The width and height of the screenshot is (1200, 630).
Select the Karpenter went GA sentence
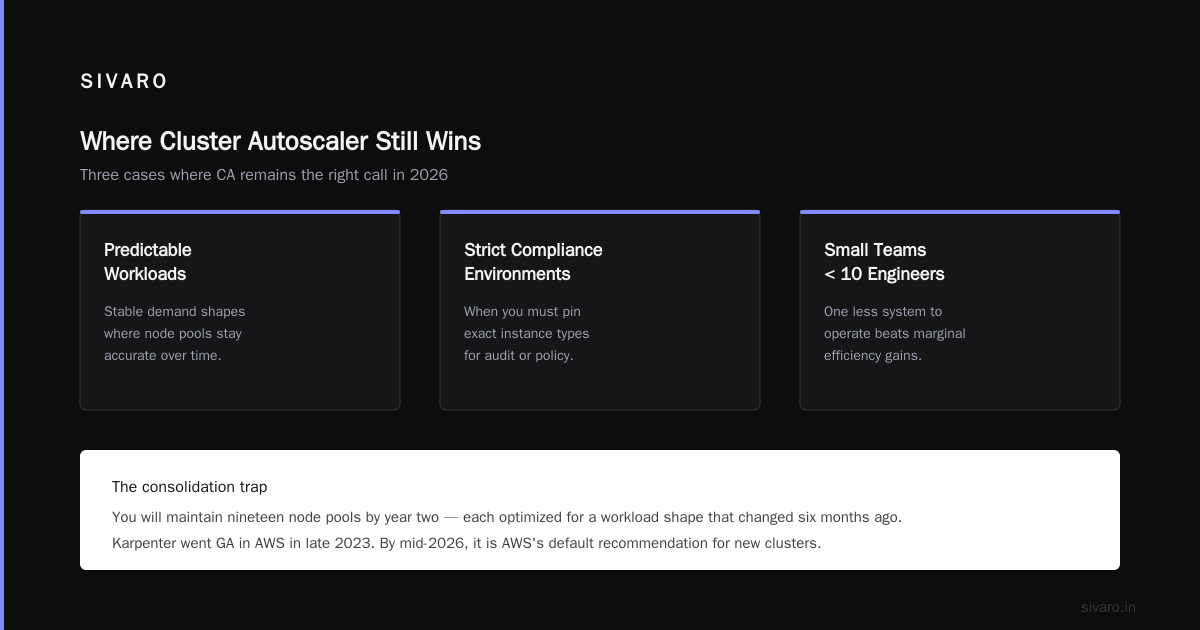[x=466, y=544]
